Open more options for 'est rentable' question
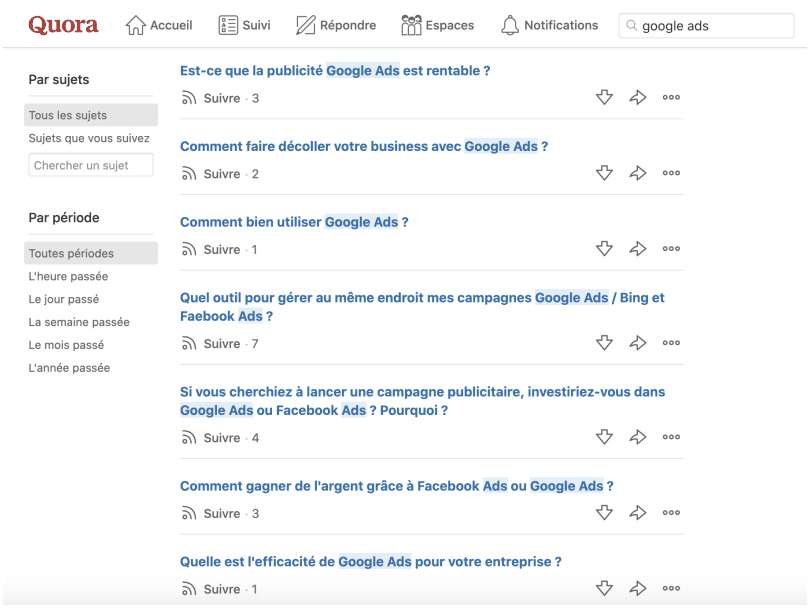The height and width of the screenshot is (609, 812). pyautogui.click(x=671, y=97)
